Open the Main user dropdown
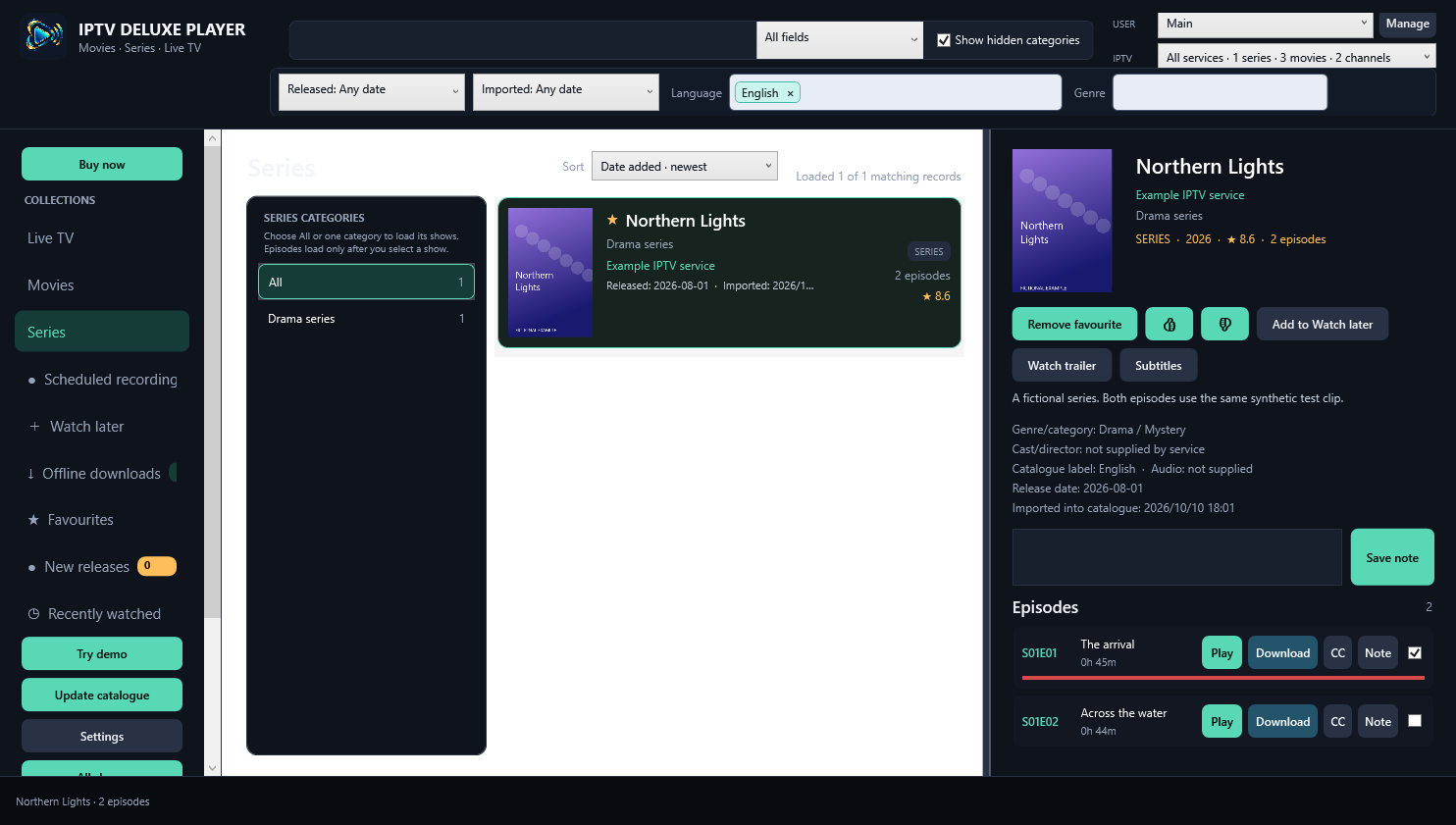Screen dimensions: 1456x825 coord(1266,25)
